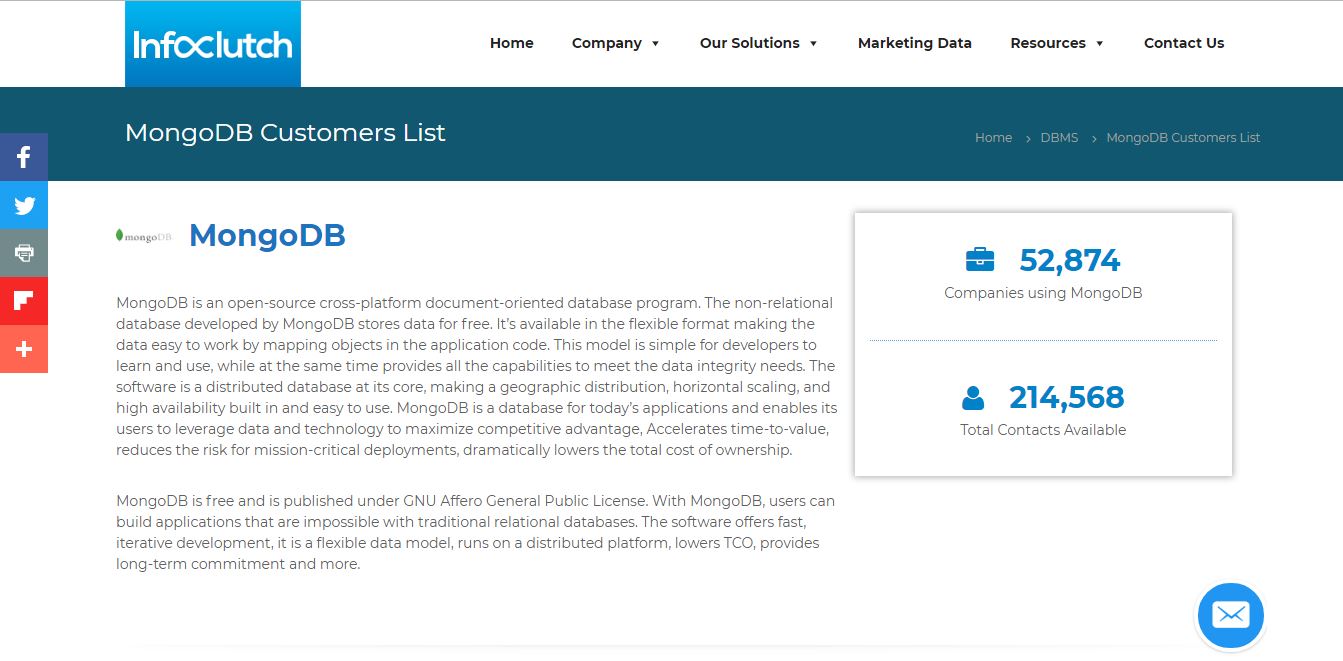
Task: Click the print icon in sidebar
Action: click(24, 253)
